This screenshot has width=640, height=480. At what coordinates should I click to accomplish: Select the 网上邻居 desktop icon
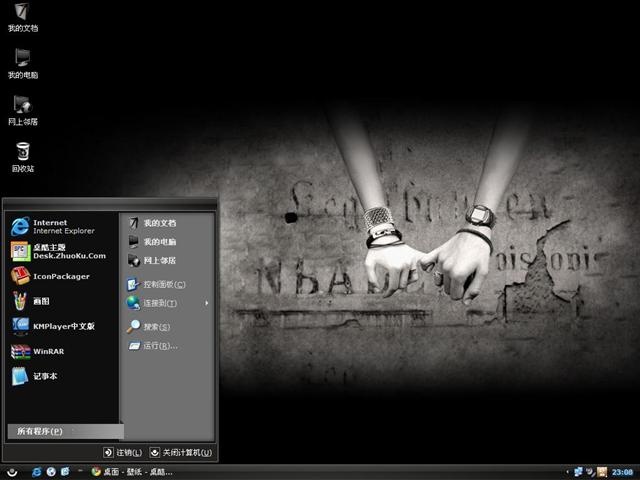pyautogui.click(x=23, y=110)
